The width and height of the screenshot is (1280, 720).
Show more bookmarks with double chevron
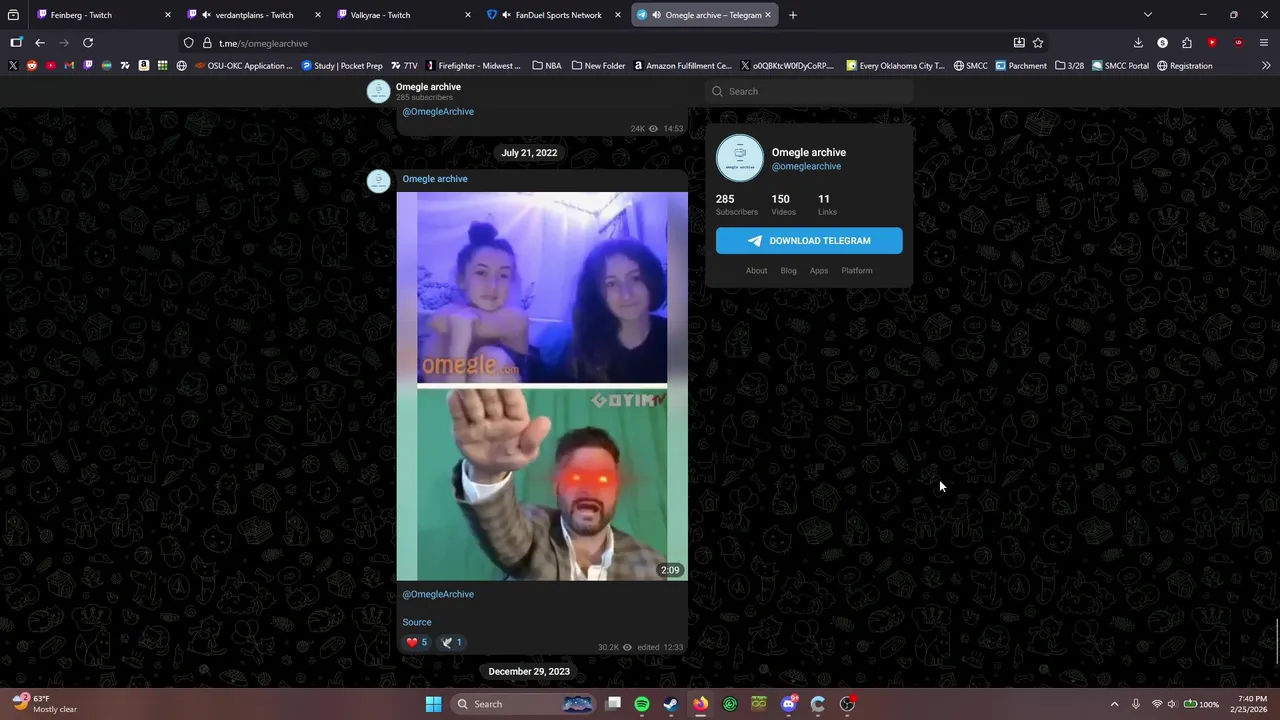[x=1266, y=66]
